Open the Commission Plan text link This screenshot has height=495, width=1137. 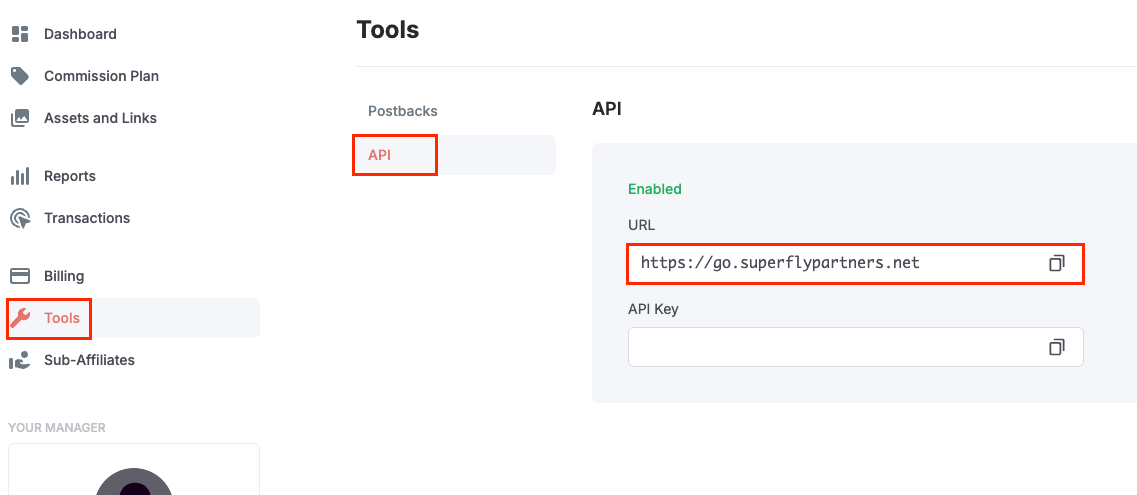tap(102, 76)
